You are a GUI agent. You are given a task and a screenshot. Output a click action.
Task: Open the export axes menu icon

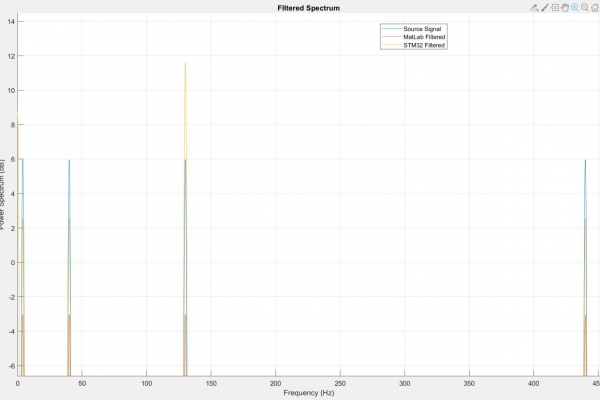[x=535, y=8]
